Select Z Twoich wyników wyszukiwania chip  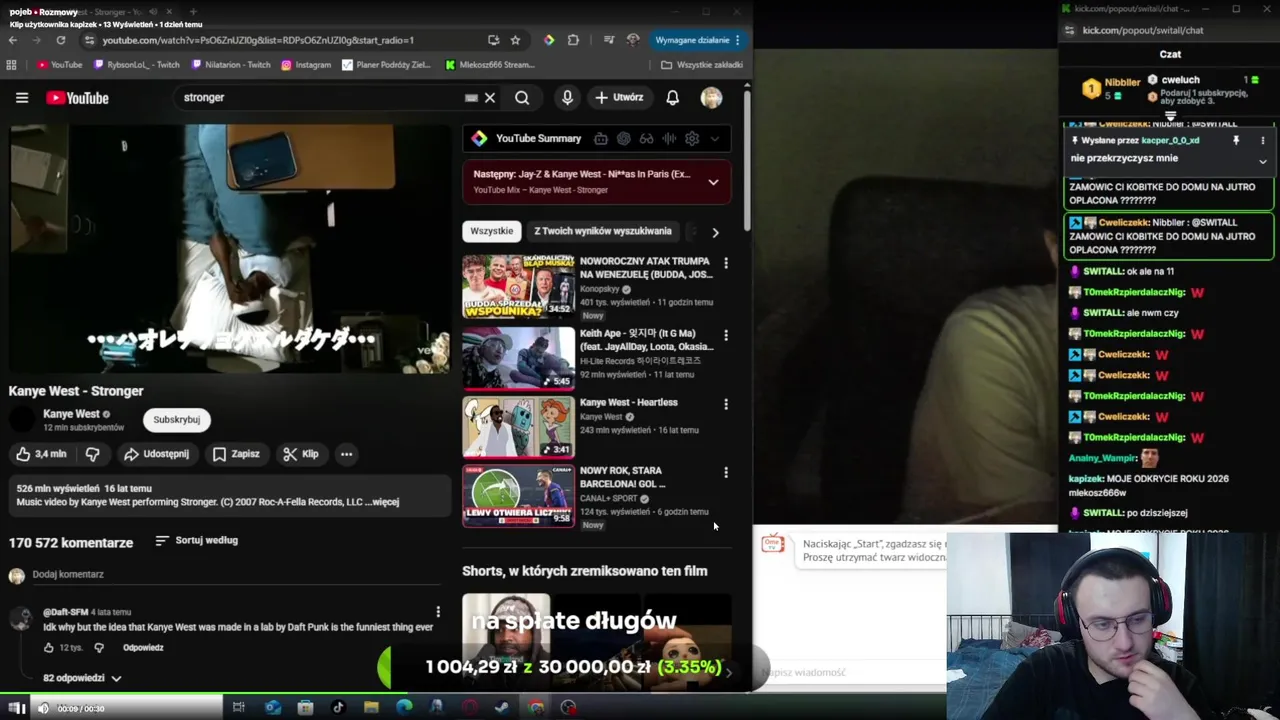(603, 231)
